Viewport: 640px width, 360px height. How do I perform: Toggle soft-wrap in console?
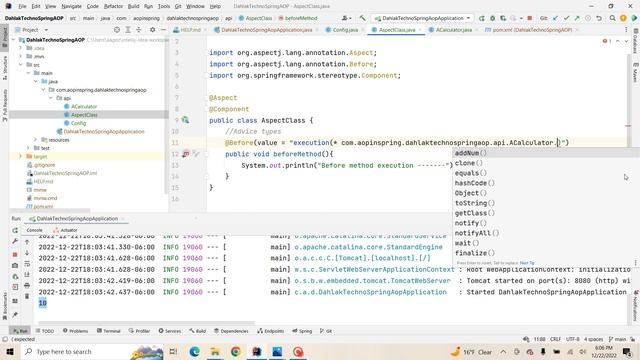[x=27, y=264]
